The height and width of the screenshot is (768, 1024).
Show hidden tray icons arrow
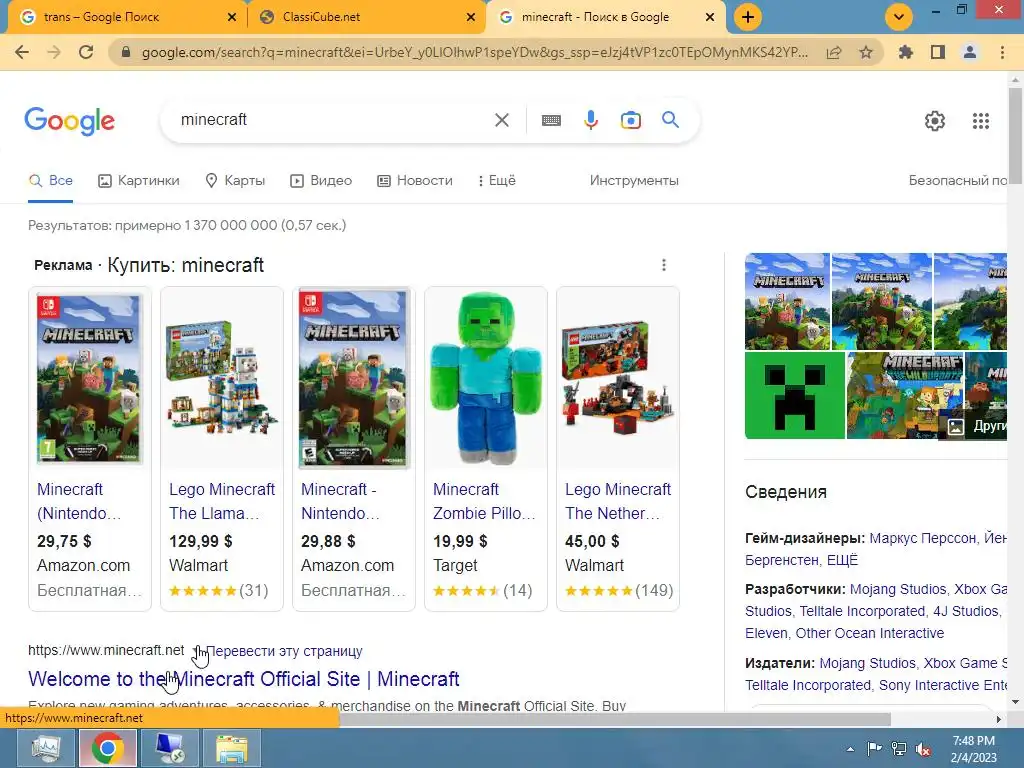point(850,749)
